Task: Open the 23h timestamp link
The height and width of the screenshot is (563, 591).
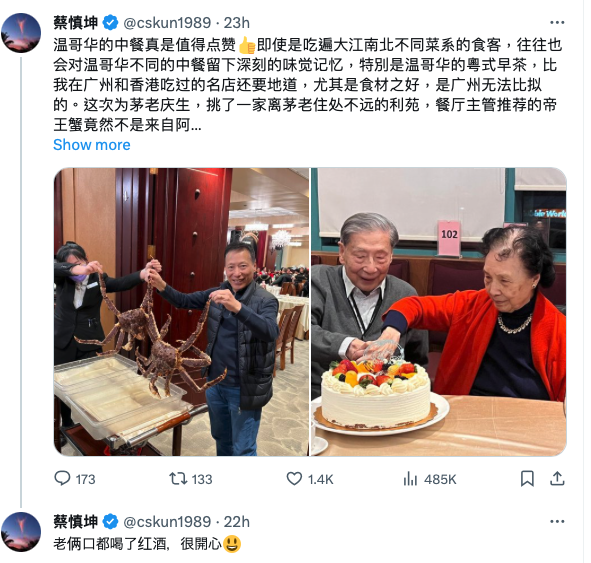Action: [237, 23]
